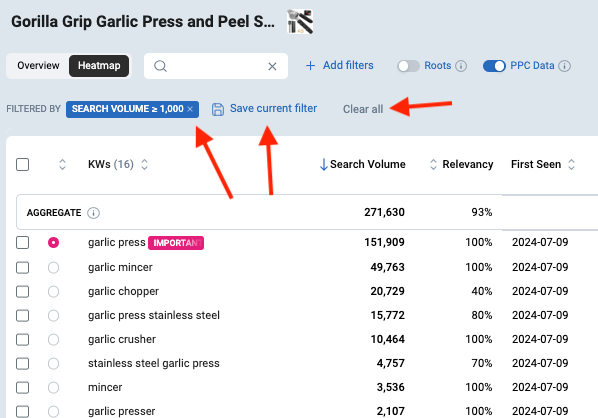Click the Clear all link
The image size is (598, 418).
click(363, 109)
